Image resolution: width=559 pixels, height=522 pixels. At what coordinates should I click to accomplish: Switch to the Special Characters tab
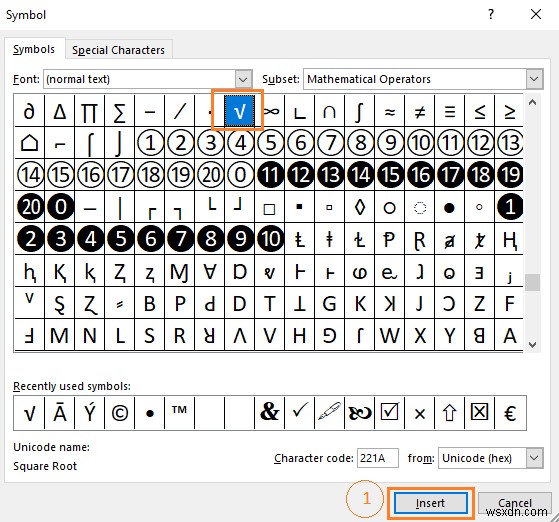119,50
